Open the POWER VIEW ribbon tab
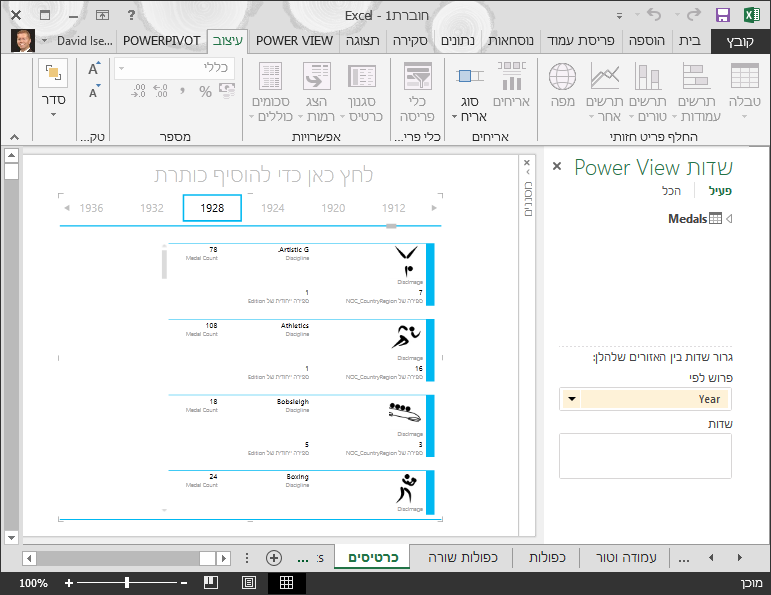Viewport: 771px width, 595px height. (x=294, y=41)
